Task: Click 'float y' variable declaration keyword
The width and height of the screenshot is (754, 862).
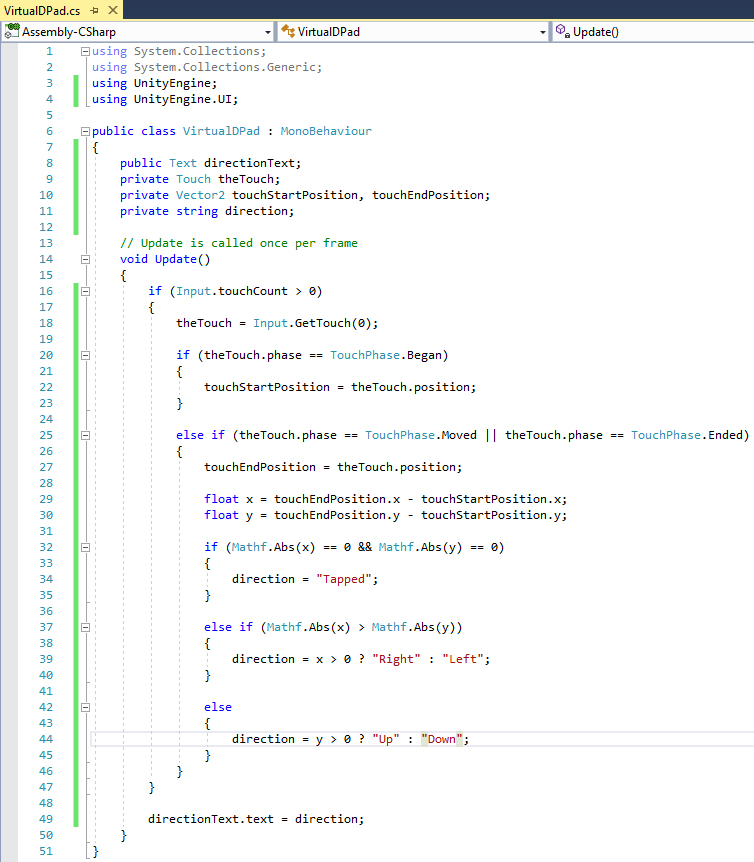Action: 221,515
